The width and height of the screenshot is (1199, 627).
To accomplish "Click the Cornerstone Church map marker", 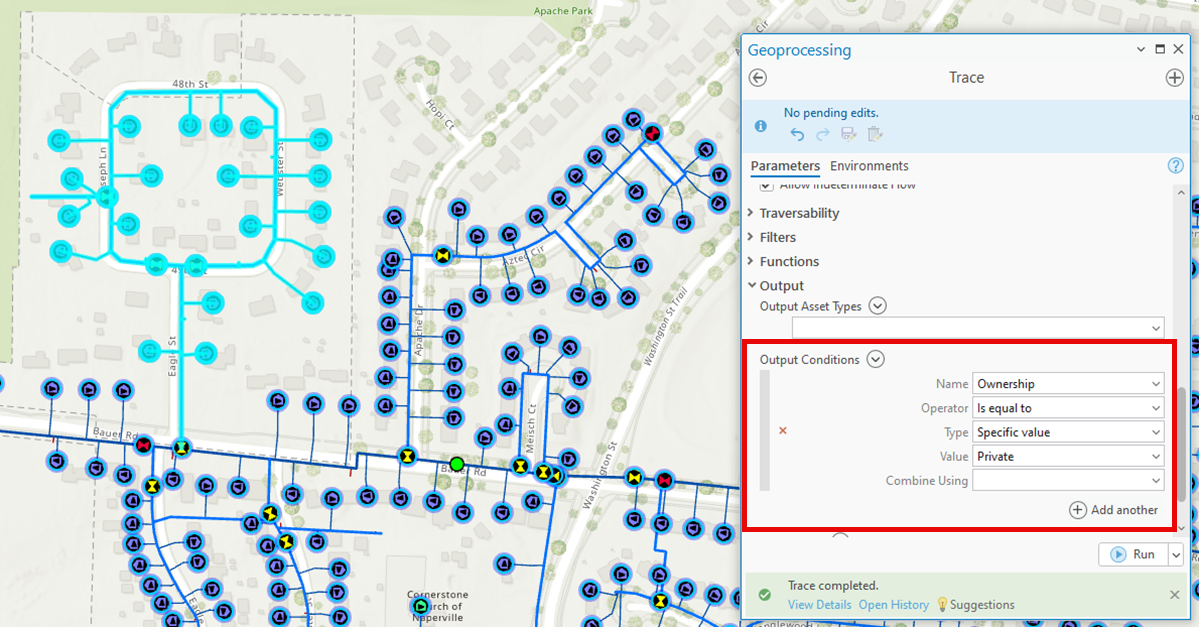I will (420, 607).
